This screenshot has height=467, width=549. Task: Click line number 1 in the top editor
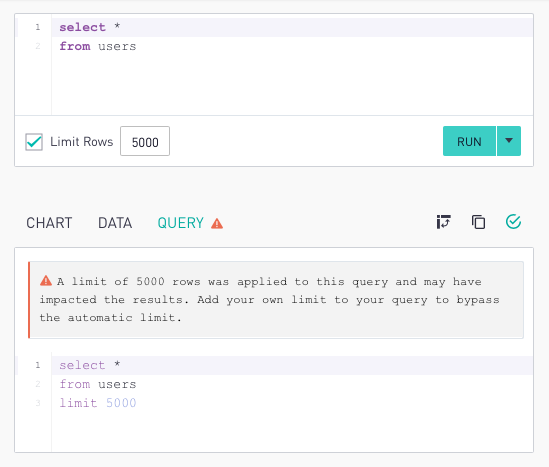pos(37,27)
